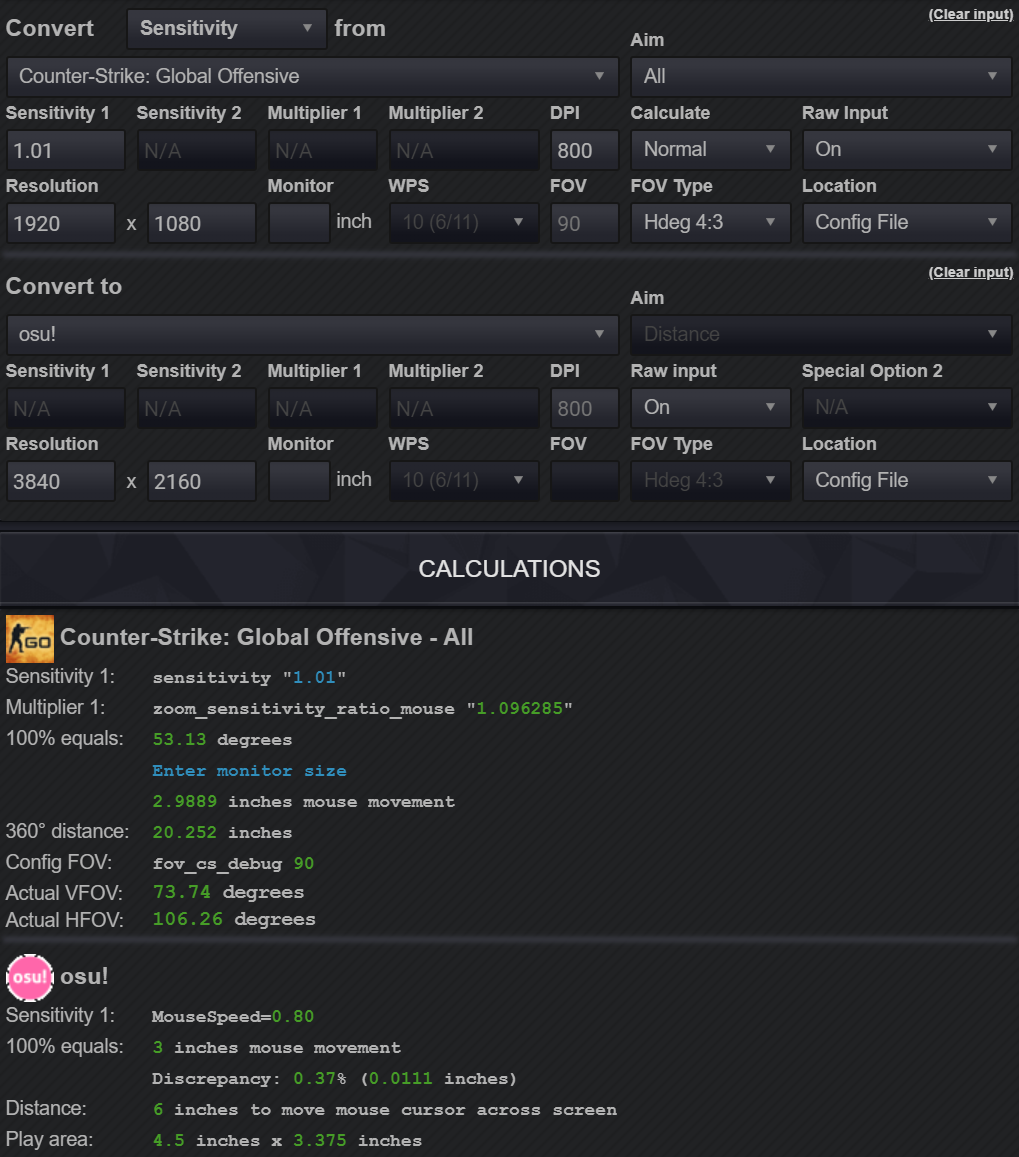Click the source FOV field showing 90

pyautogui.click(x=584, y=224)
